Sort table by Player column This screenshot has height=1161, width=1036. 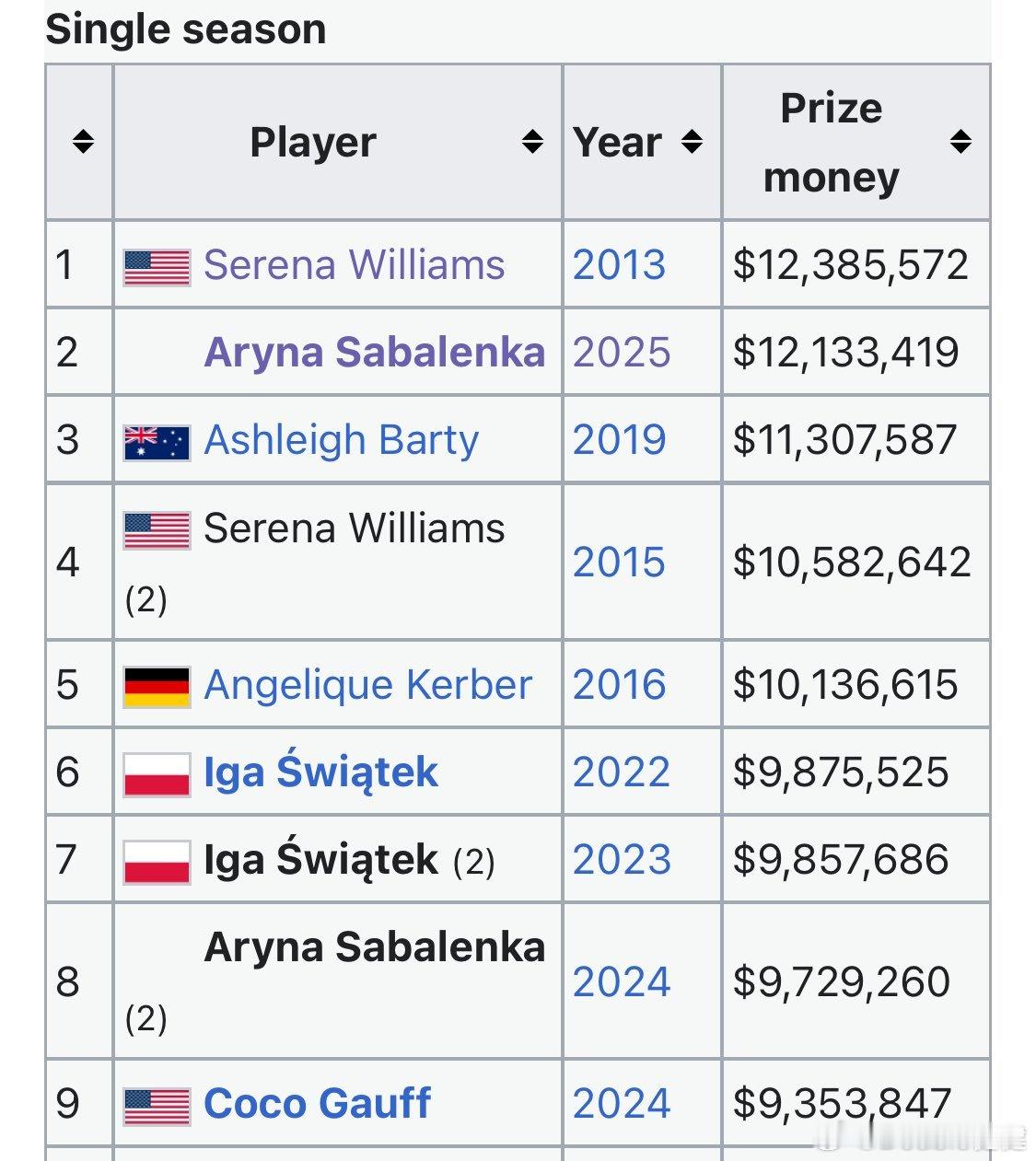[532, 142]
